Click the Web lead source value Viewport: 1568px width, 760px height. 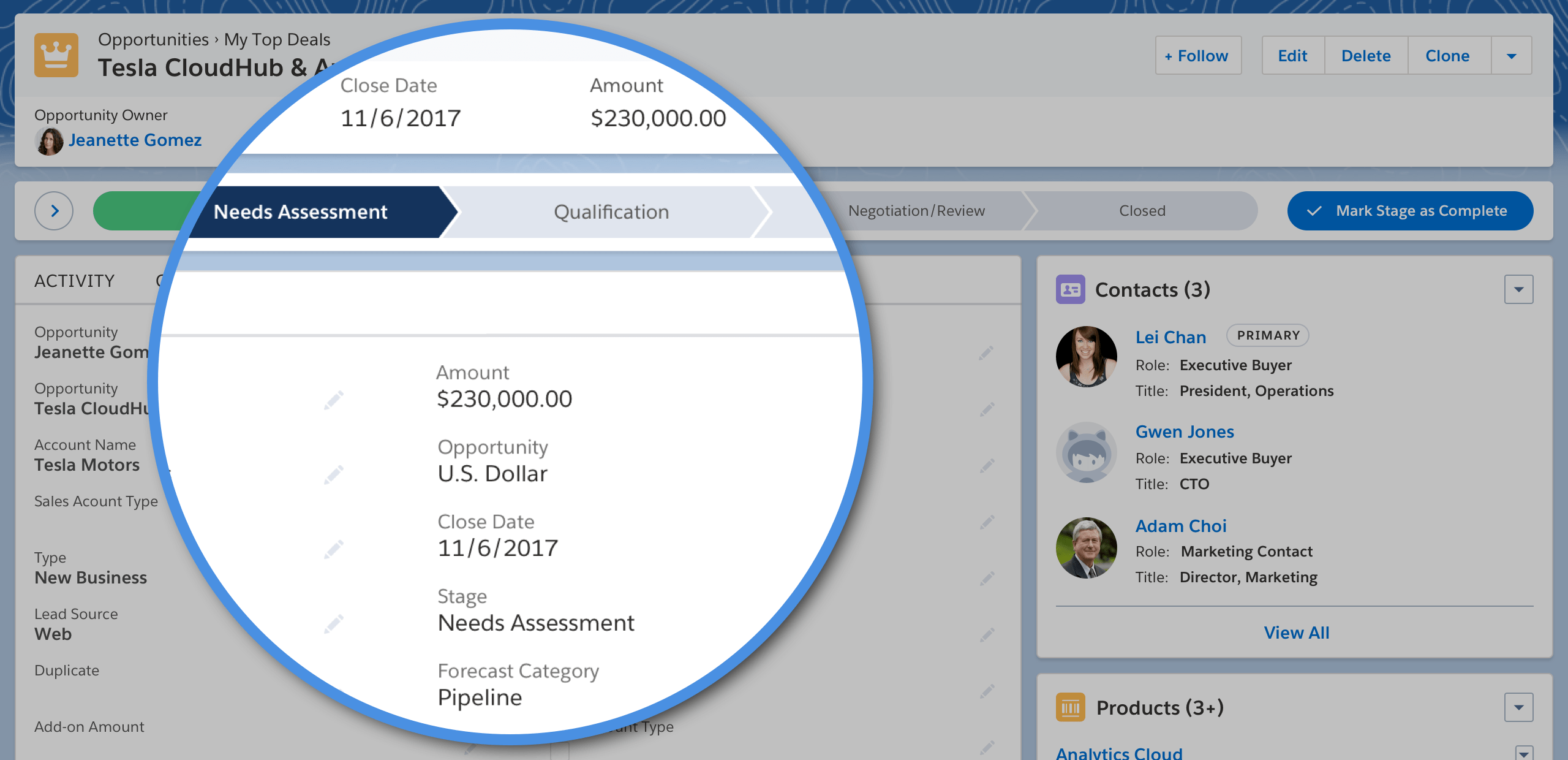53,634
